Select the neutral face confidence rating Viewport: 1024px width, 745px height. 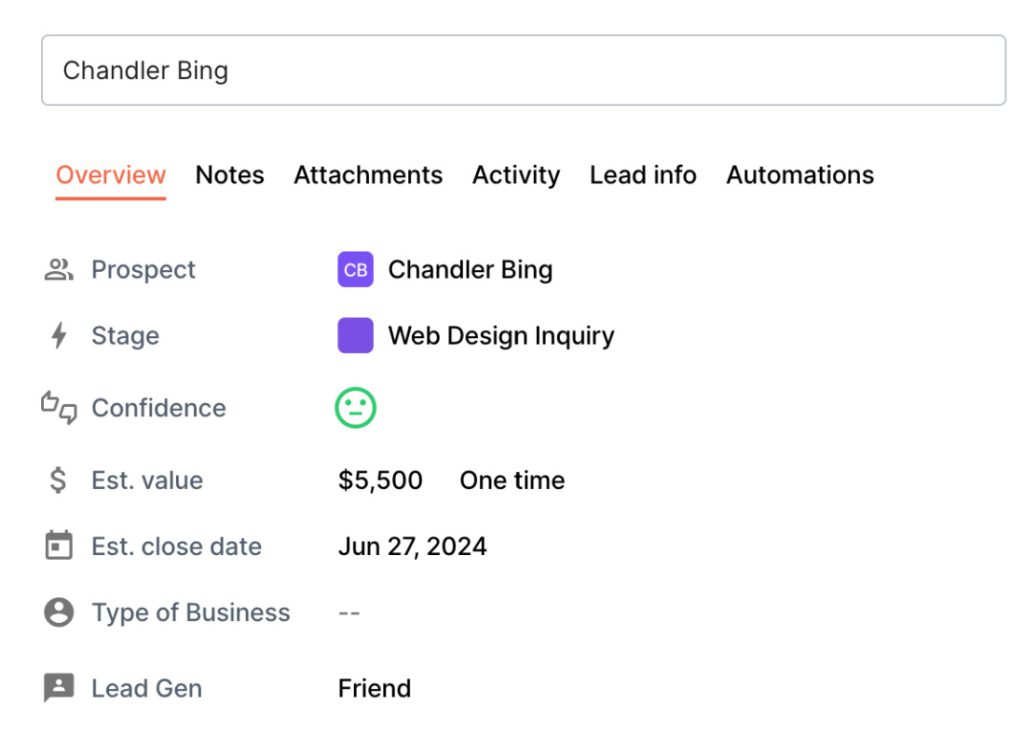click(x=355, y=408)
